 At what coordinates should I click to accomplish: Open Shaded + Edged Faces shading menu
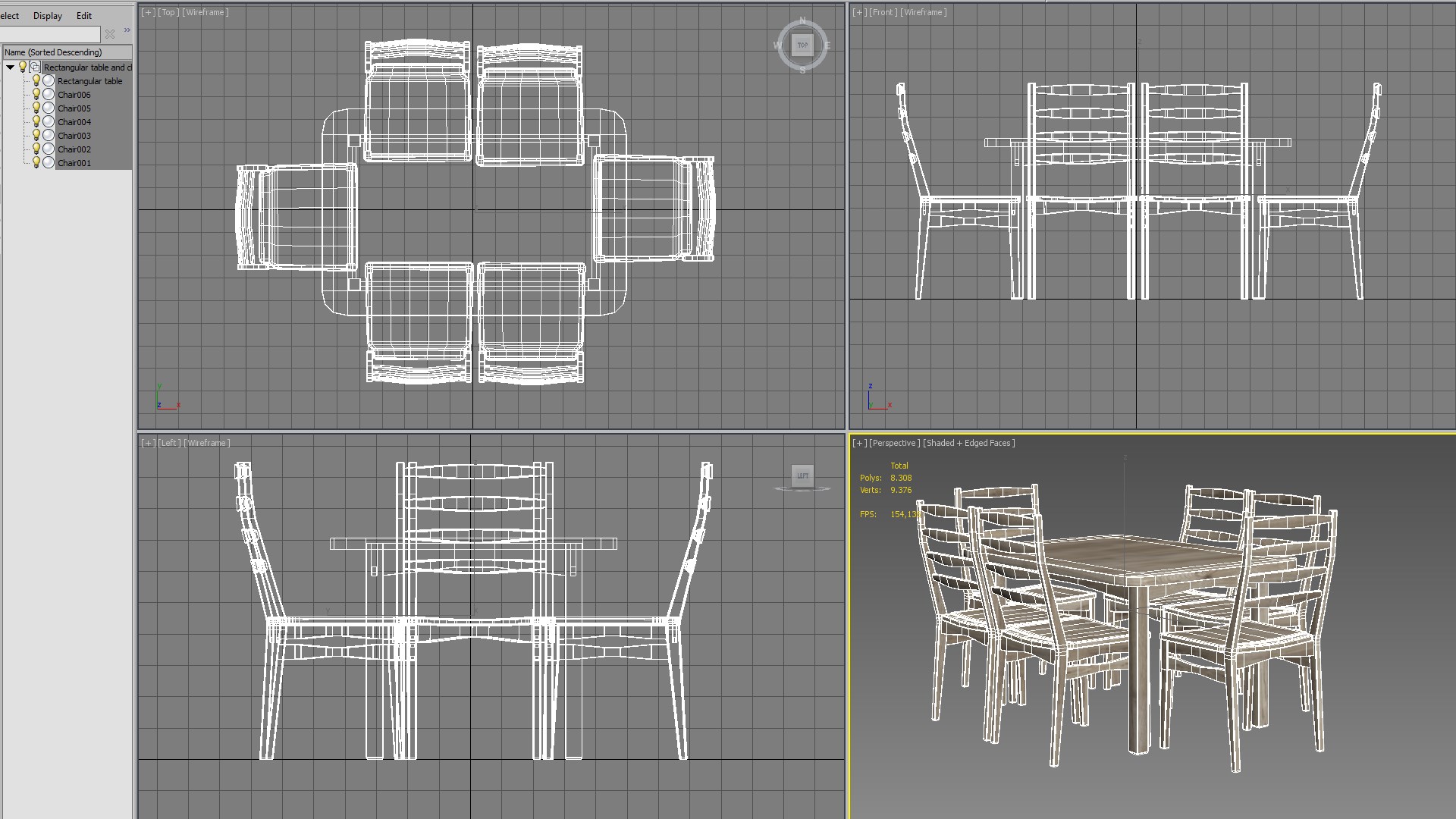[968, 443]
